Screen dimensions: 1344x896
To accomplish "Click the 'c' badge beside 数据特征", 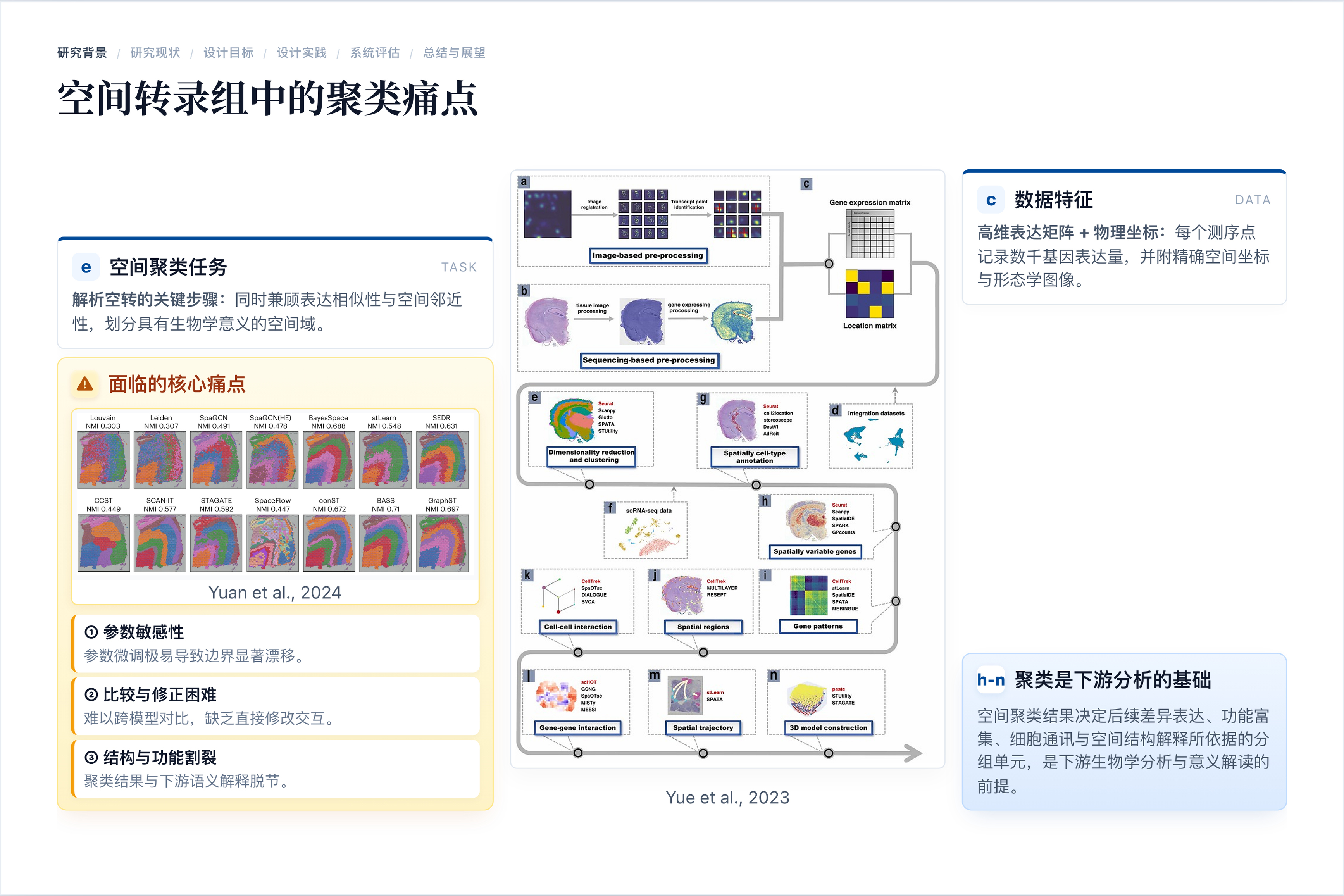I will tap(991, 200).
